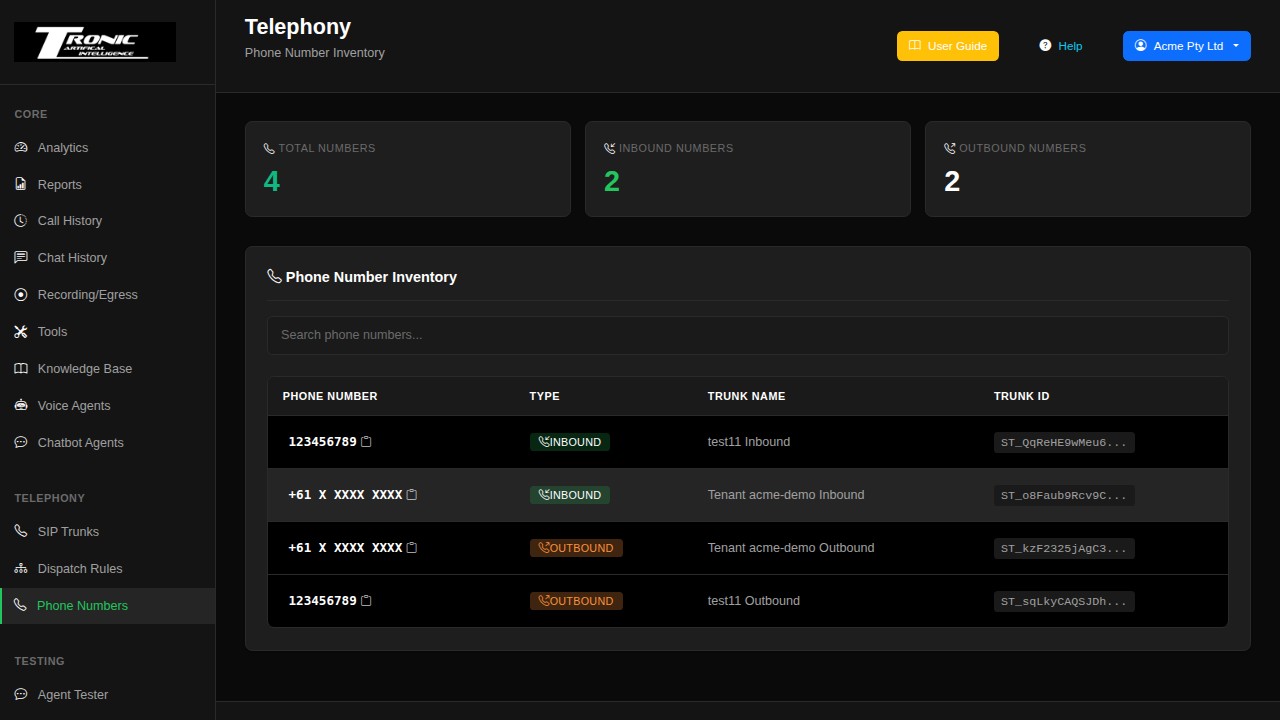Image resolution: width=1280 pixels, height=720 pixels.
Task: Click the Reports chart icon
Action: (x=21, y=185)
